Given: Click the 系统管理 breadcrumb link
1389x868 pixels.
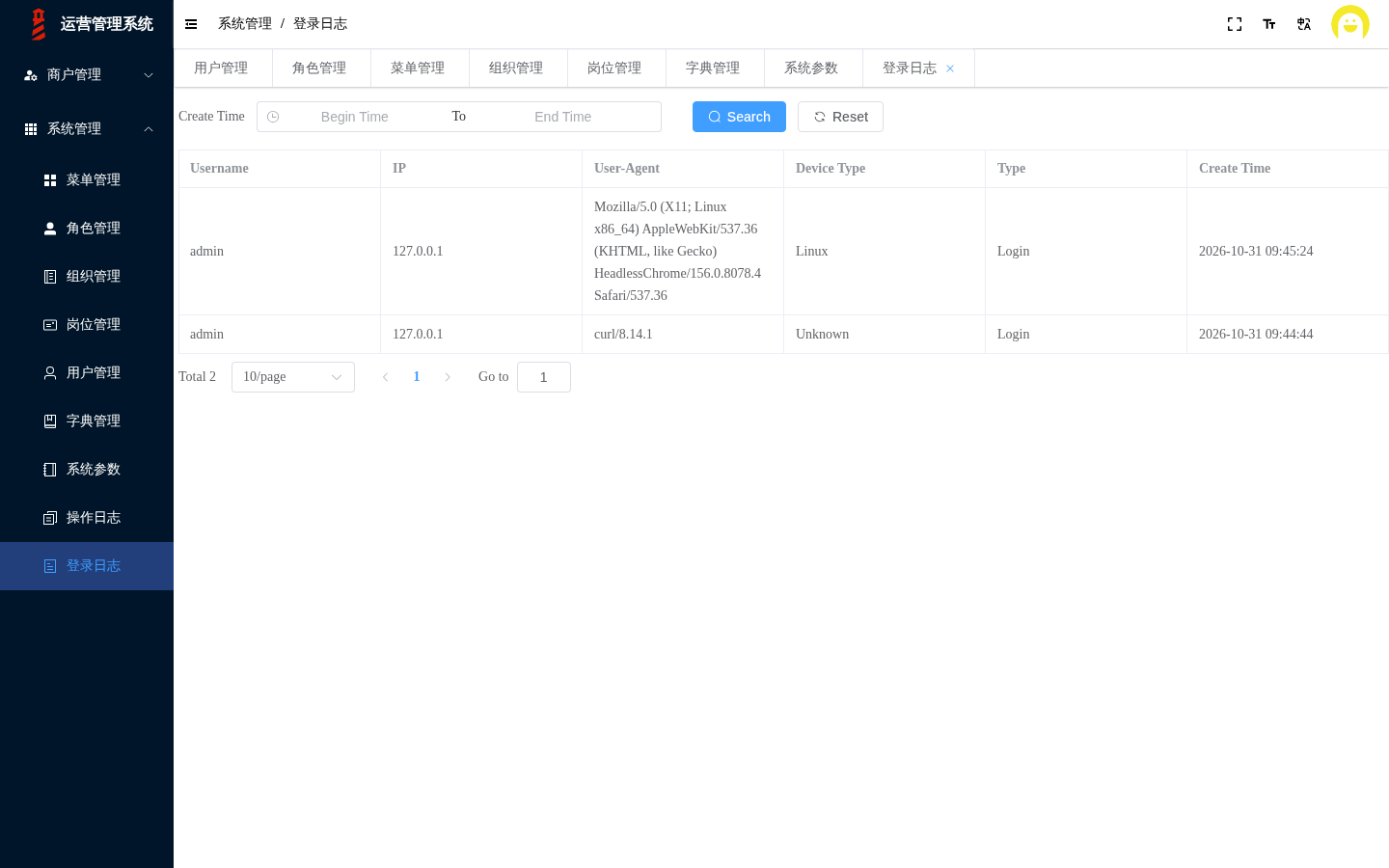Looking at the screenshot, I should point(245,24).
